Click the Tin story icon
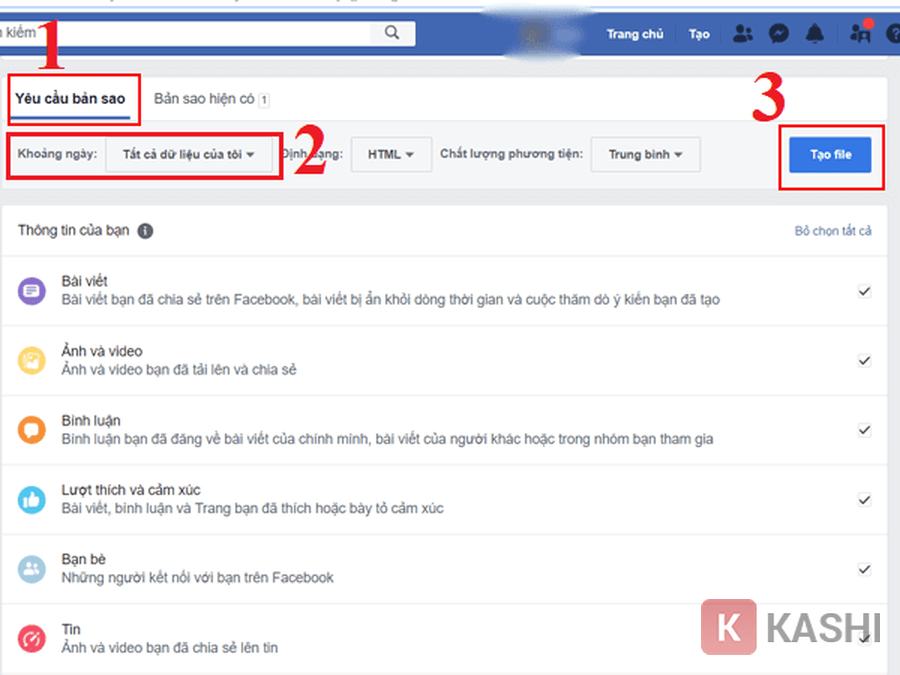Viewport: 900px width, 675px height. [31, 637]
